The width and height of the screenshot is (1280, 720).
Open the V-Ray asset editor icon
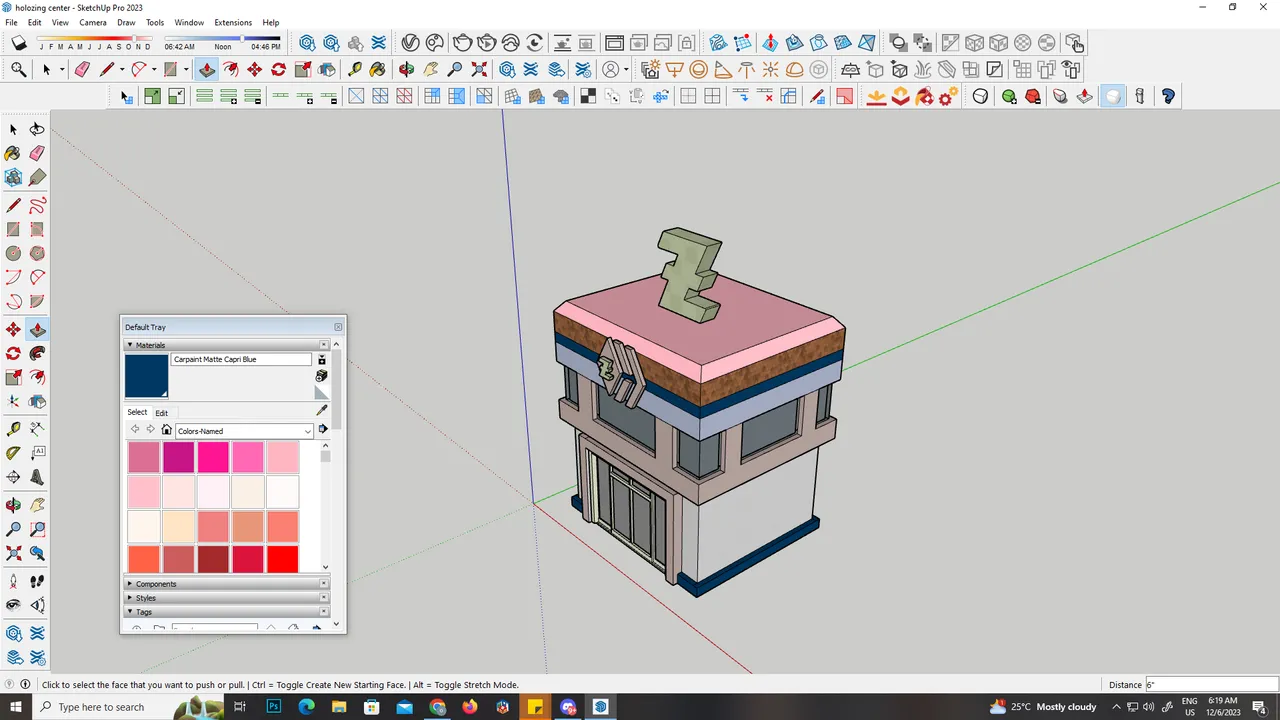[410, 43]
